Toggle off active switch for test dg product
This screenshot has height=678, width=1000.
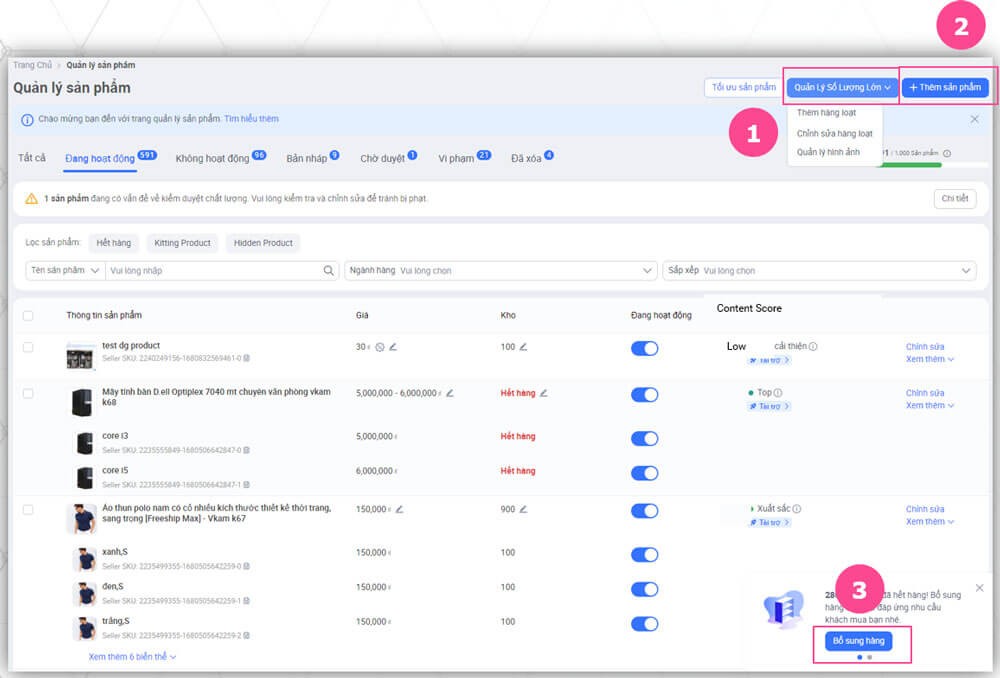[x=644, y=348]
